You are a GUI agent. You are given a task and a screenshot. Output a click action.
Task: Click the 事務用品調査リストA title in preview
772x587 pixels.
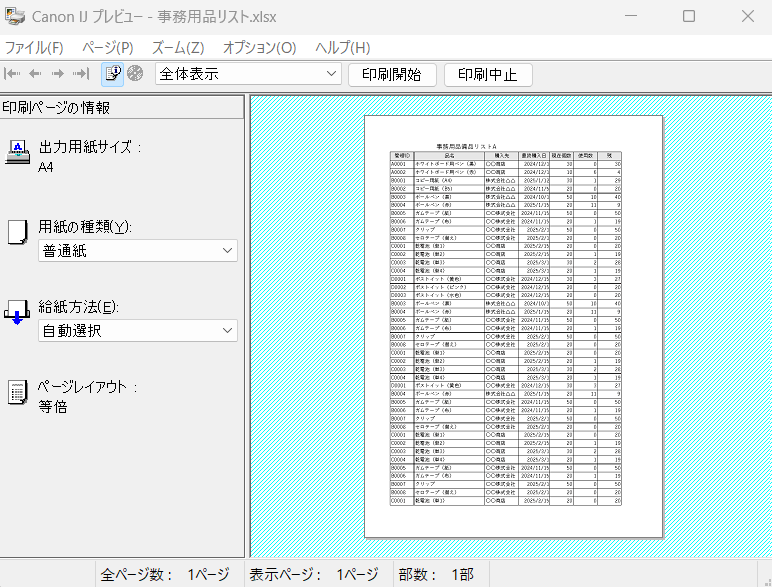(x=466, y=147)
